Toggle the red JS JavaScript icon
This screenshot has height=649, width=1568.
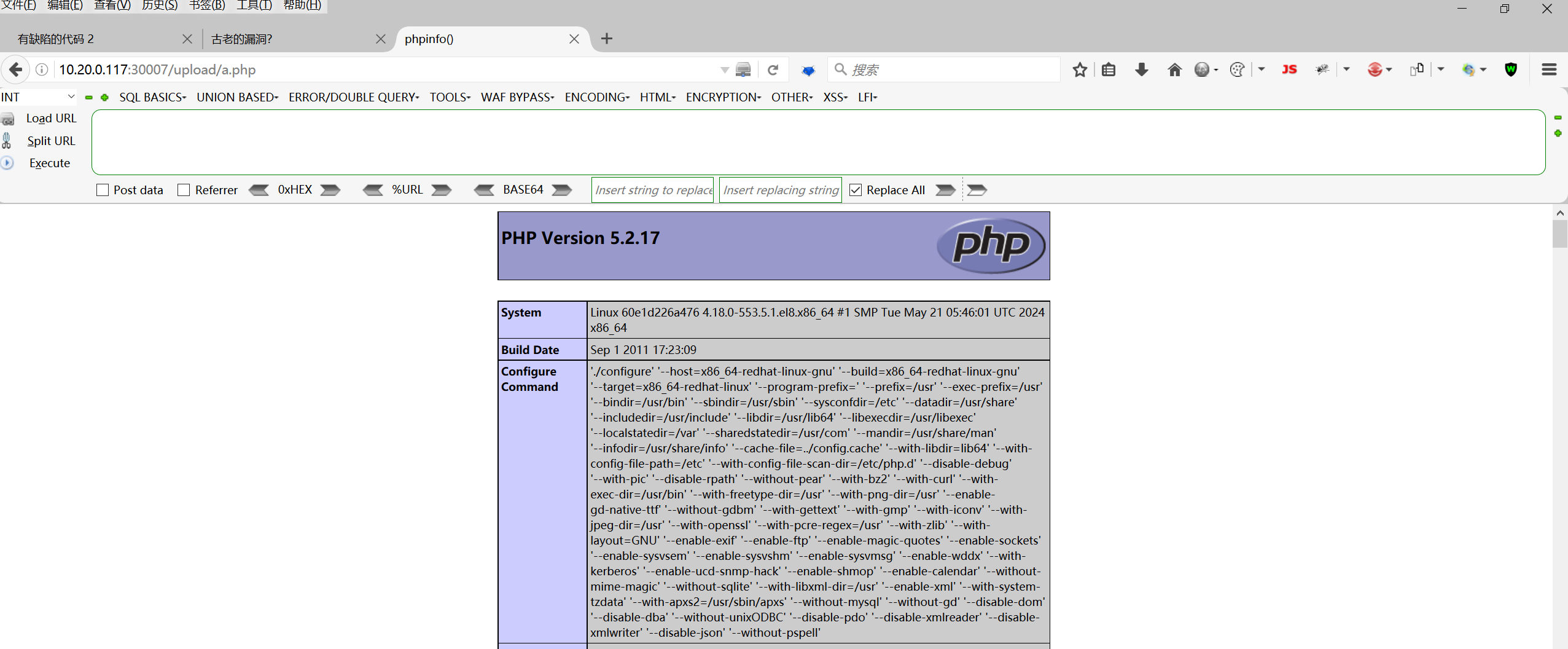[1289, 69]
